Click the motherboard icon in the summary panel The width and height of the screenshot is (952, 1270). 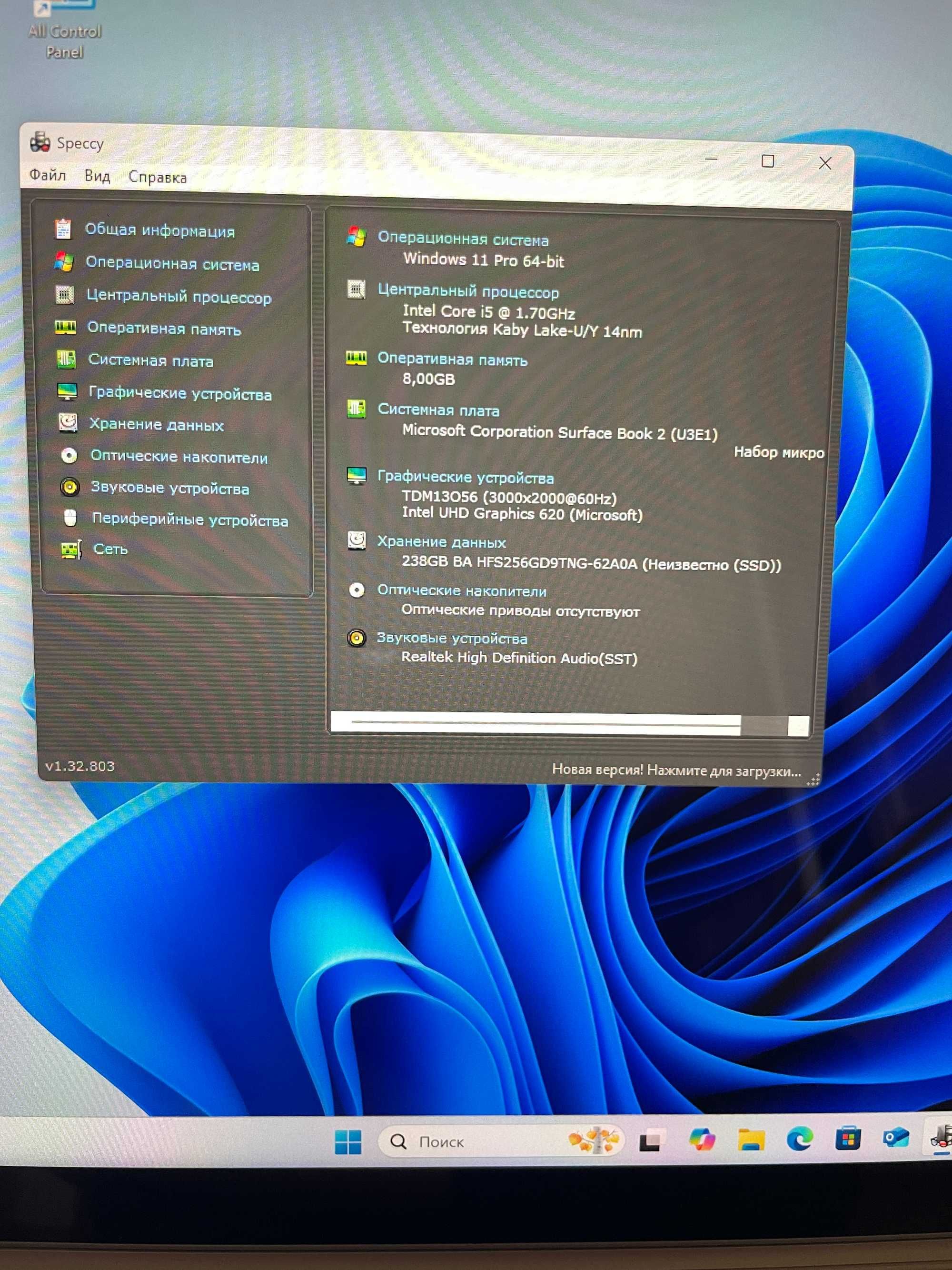point(357,409)
